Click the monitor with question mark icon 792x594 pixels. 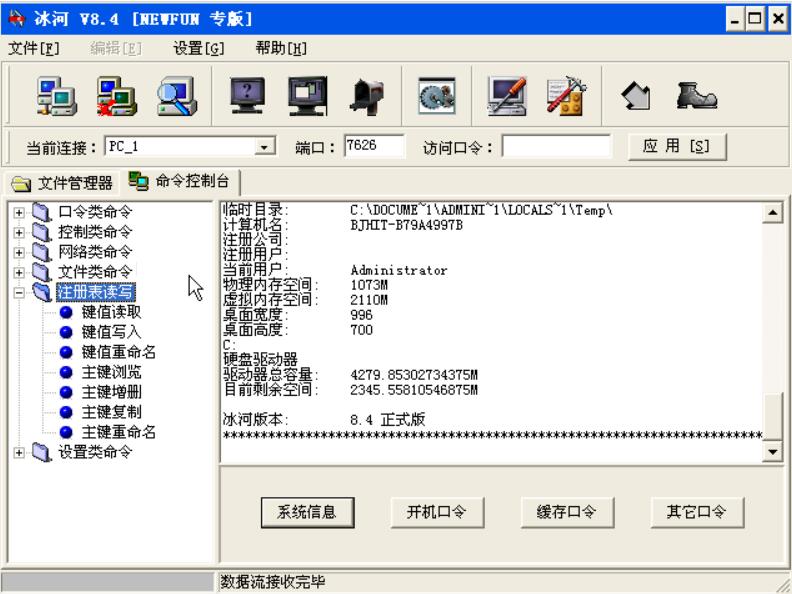(247, 95)
